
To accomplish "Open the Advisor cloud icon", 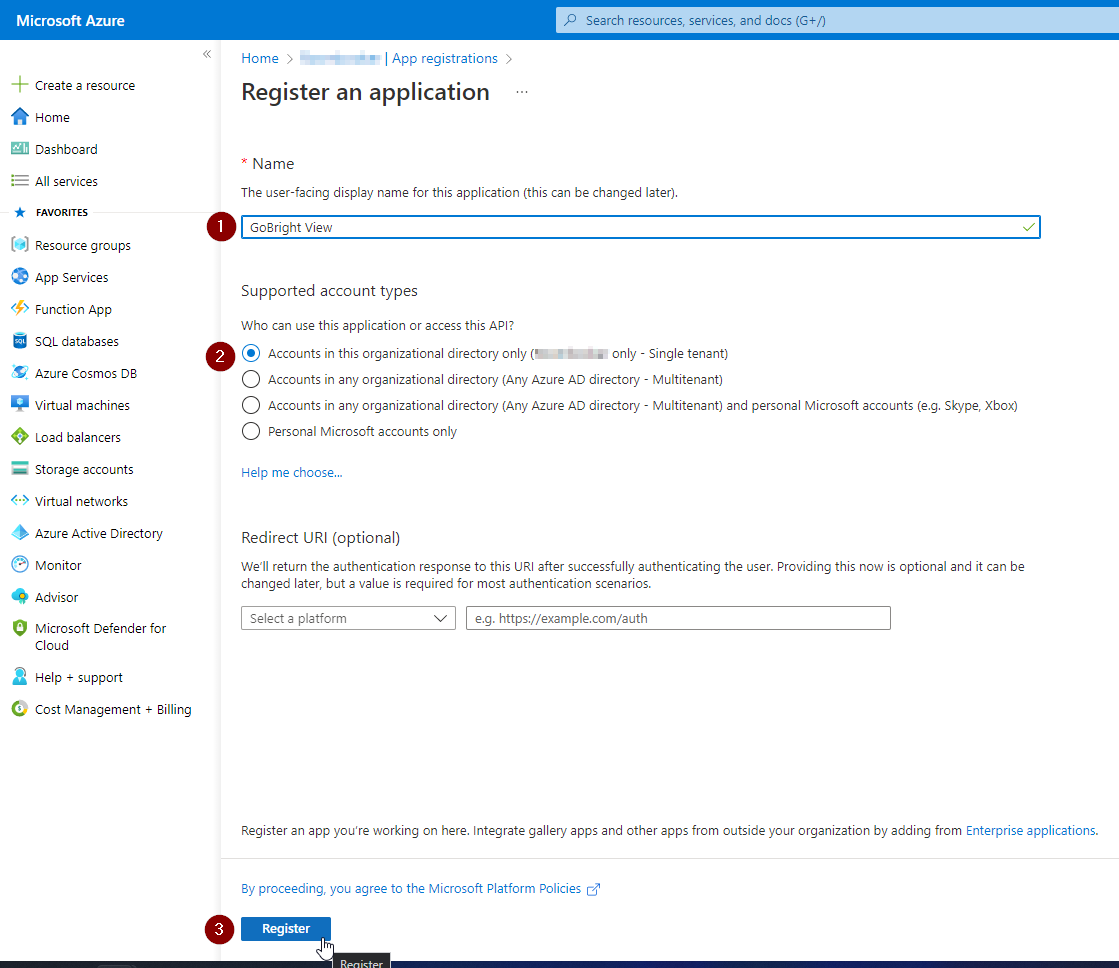I will click(x=20, y=596).
